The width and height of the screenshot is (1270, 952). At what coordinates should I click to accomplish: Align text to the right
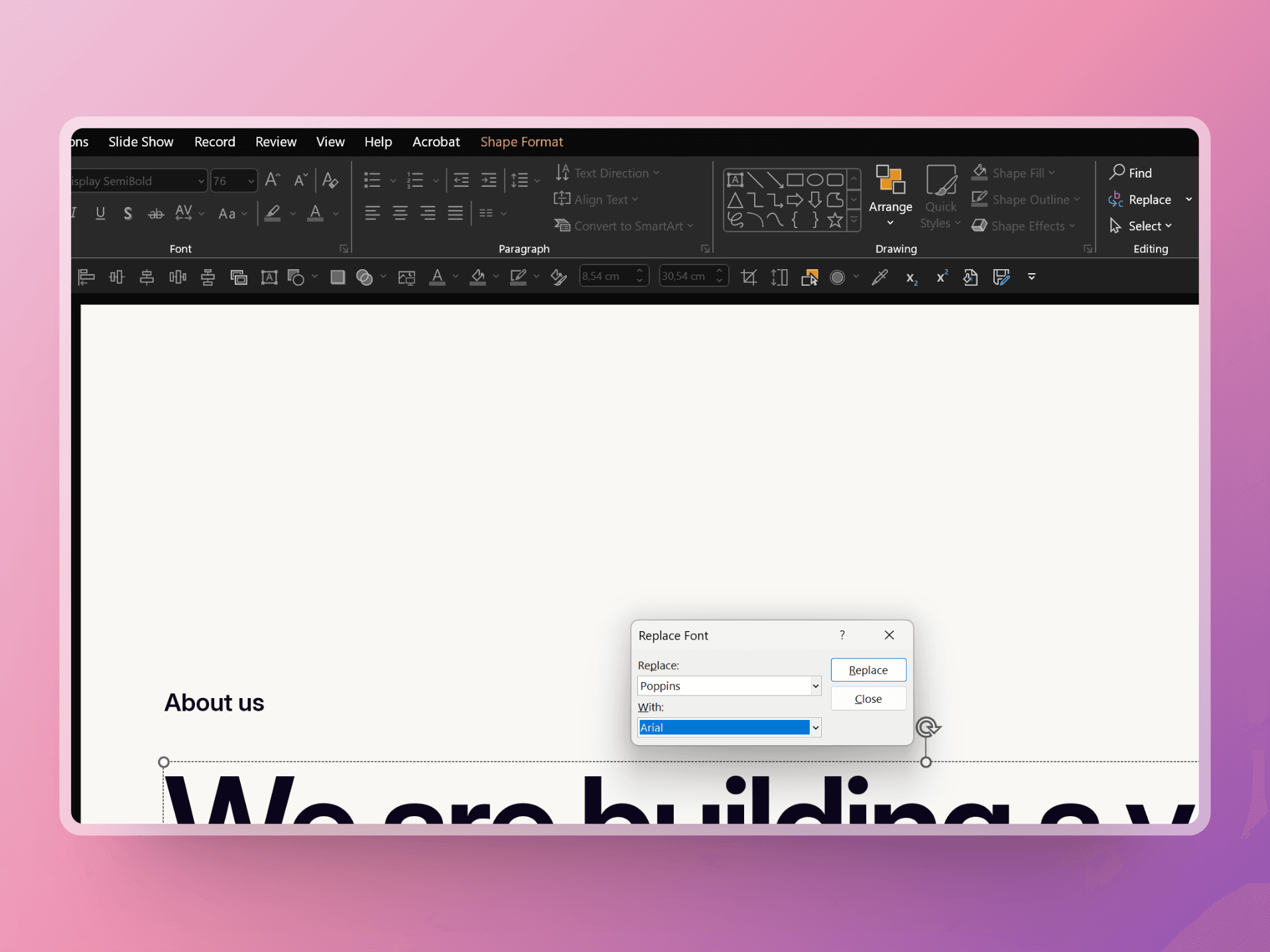[x=428, y=213]
